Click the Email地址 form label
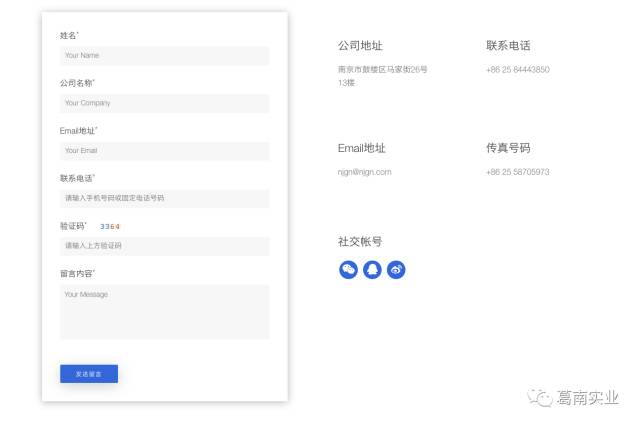The width and height of the screenshot is (640, 426). click(x=78, y=131)
